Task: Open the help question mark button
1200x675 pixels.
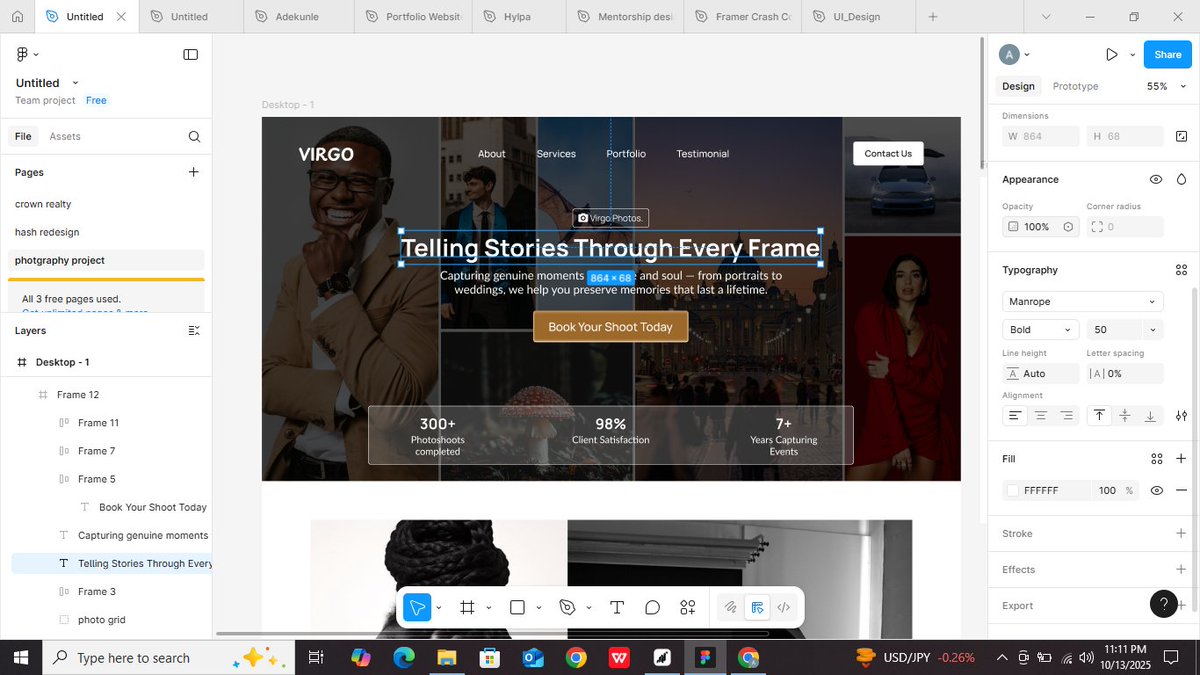Action: coord(1164,604)
